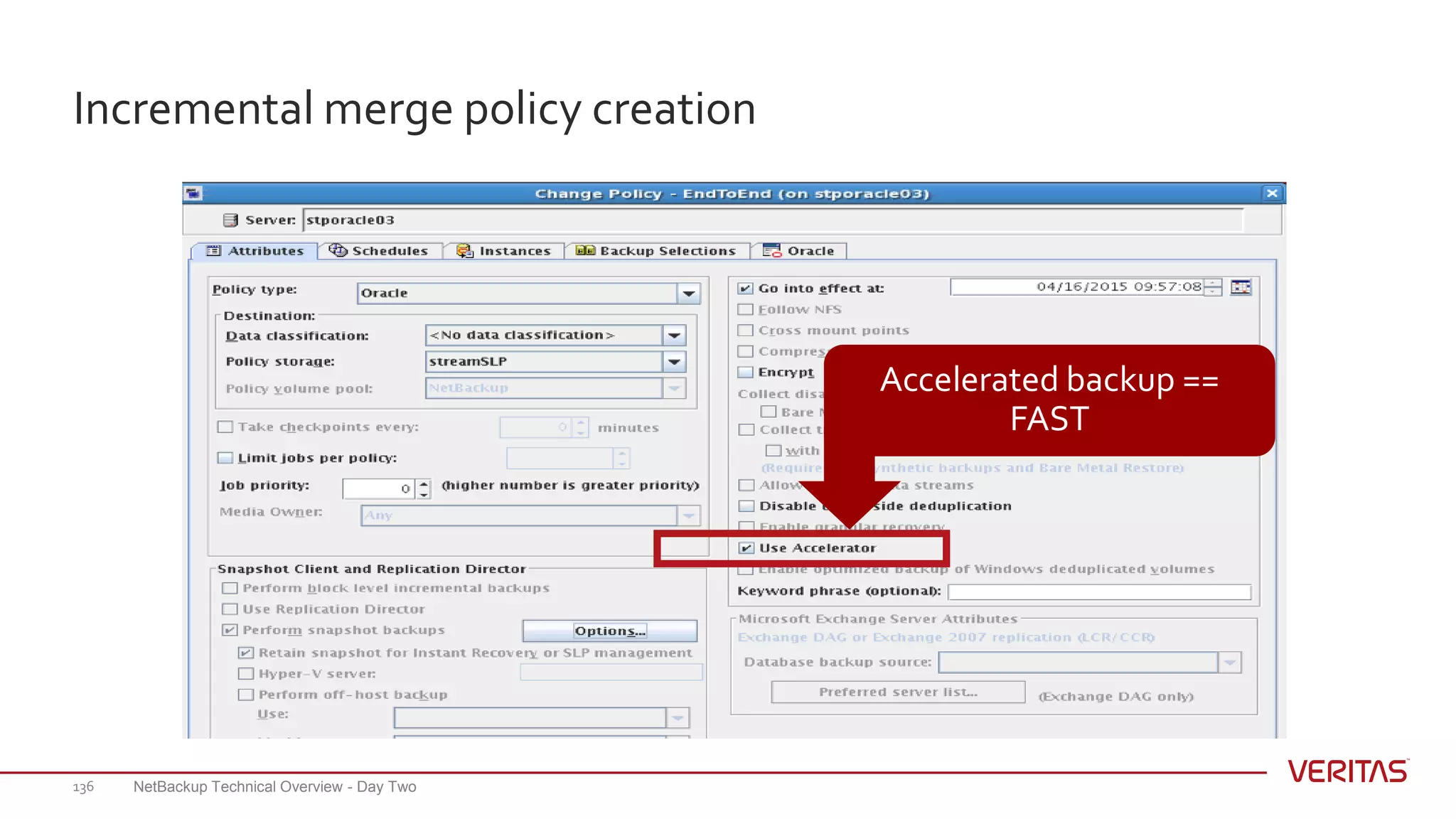
Task: Toggle Allow multiple data streams checkbox
Action: coord(746,486)
